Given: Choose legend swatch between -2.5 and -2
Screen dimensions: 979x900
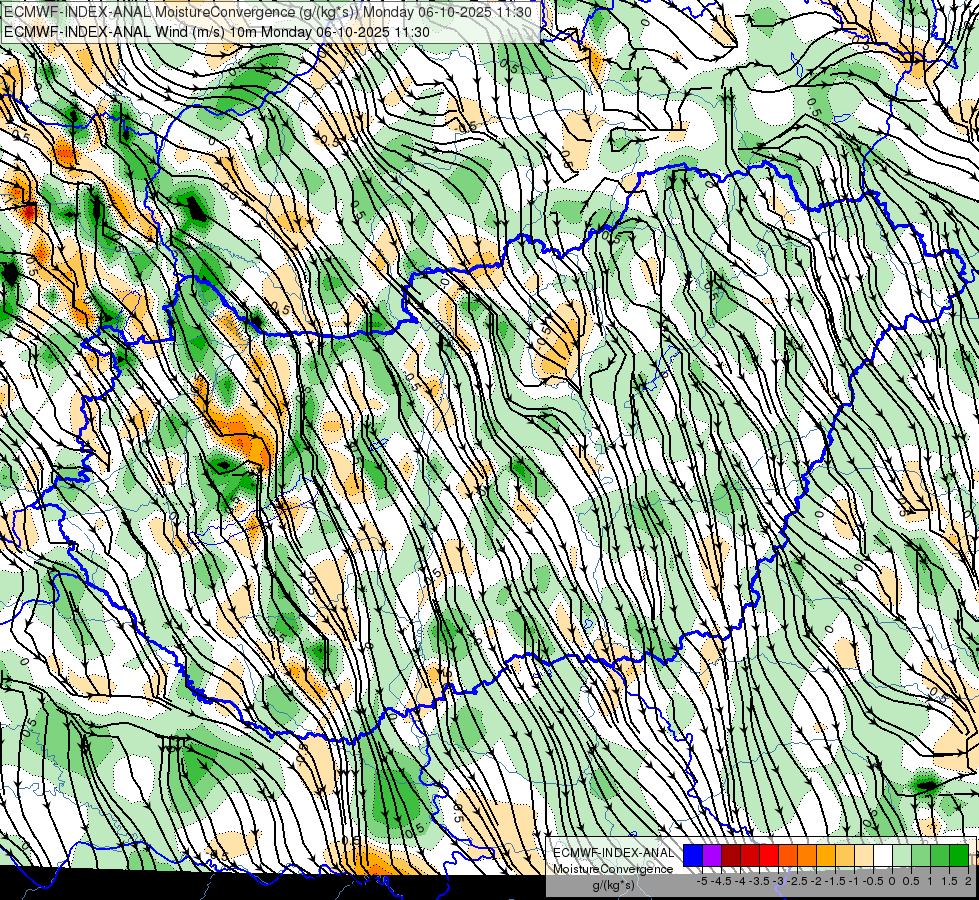Looking at the screenshot, I should click(x=807, y=856).
